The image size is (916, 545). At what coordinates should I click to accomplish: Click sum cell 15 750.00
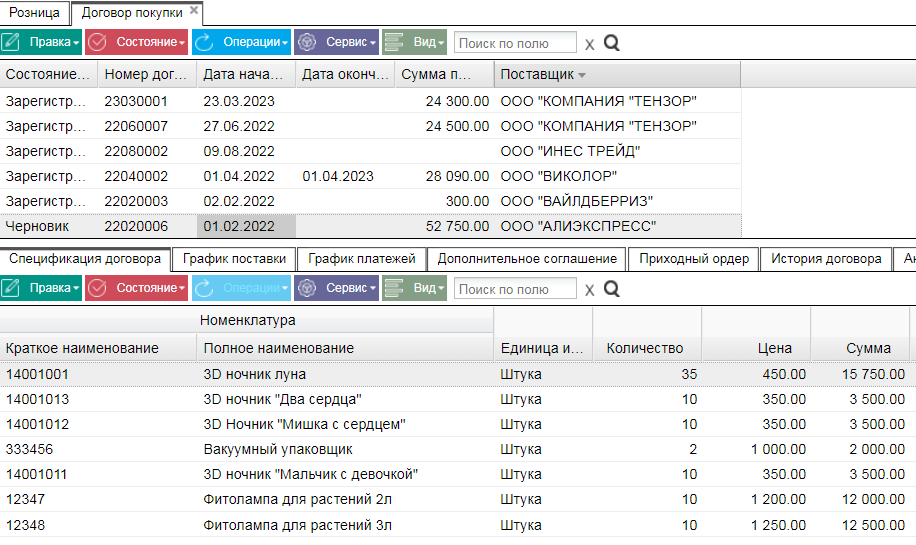coord(873,374)
